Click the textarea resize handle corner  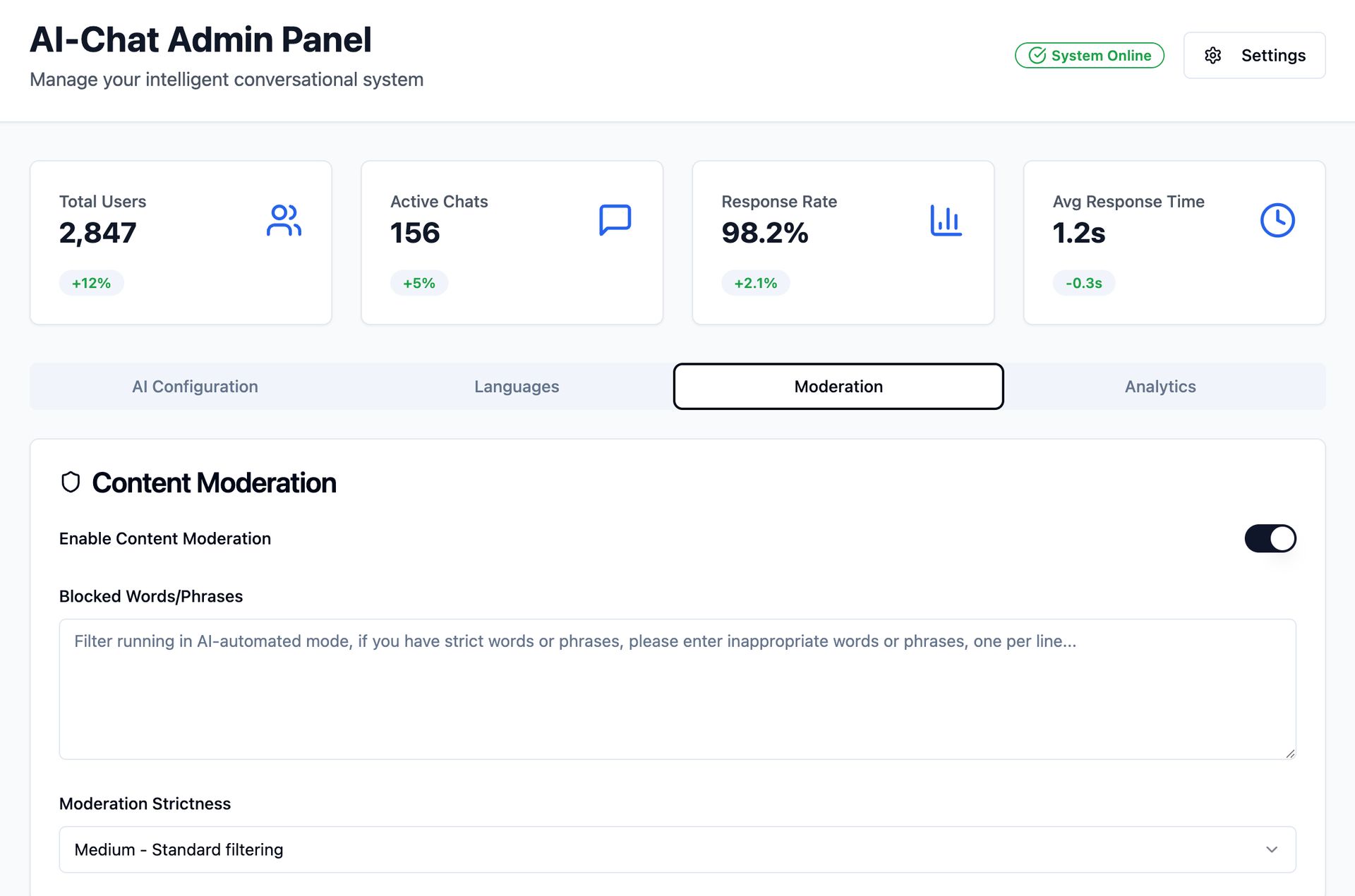click(x=1290, y=753)
